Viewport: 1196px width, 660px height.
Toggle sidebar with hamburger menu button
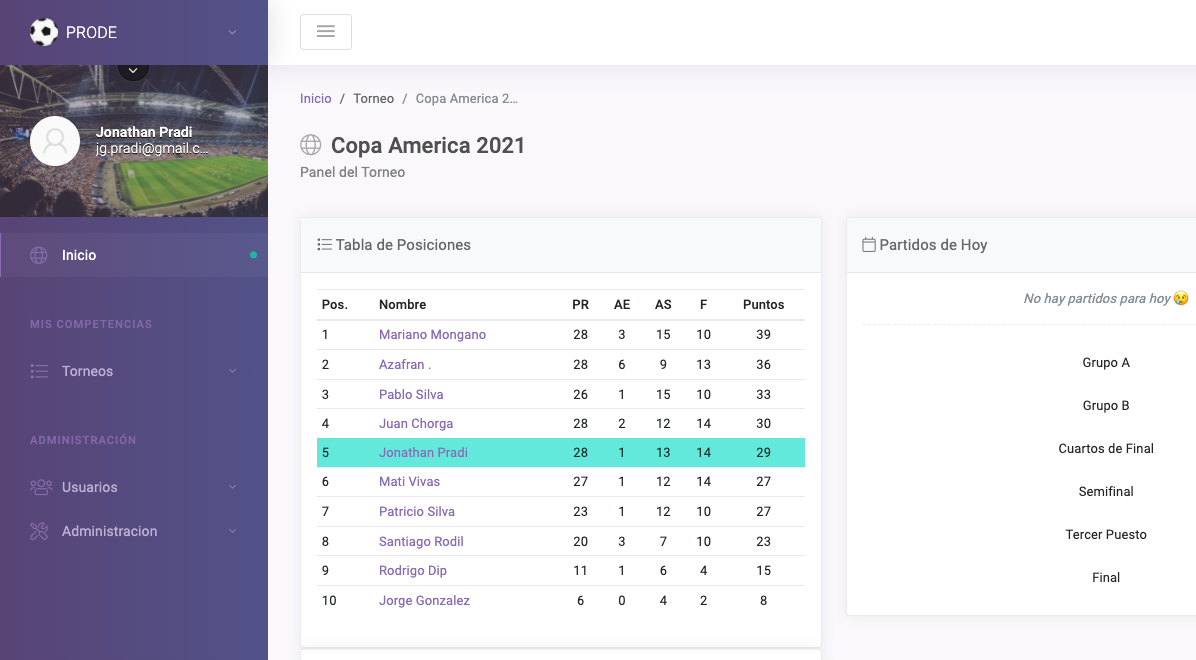(325, 32)
